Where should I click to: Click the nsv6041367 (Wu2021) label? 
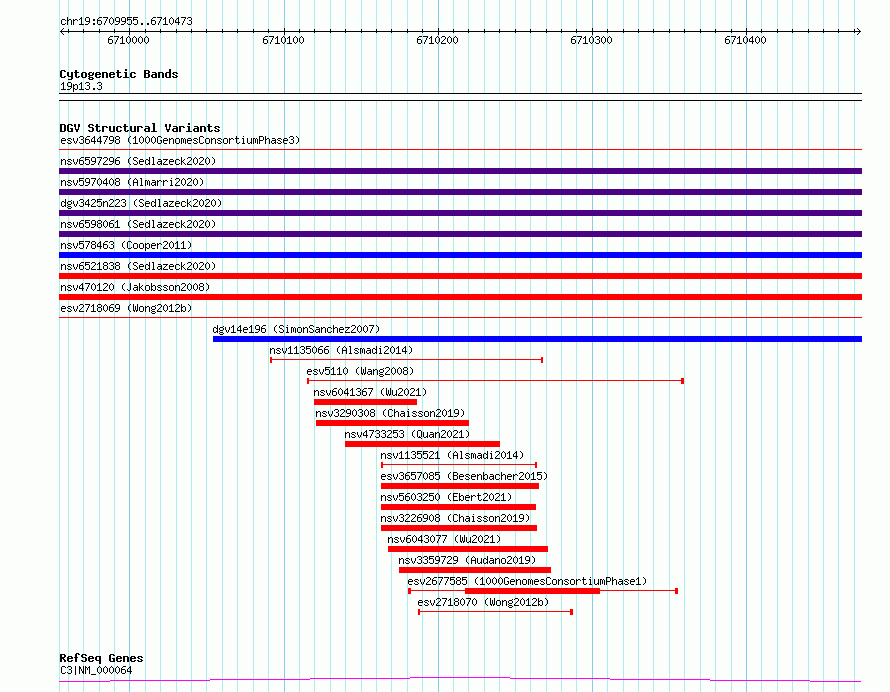click(x=370, y=392)
